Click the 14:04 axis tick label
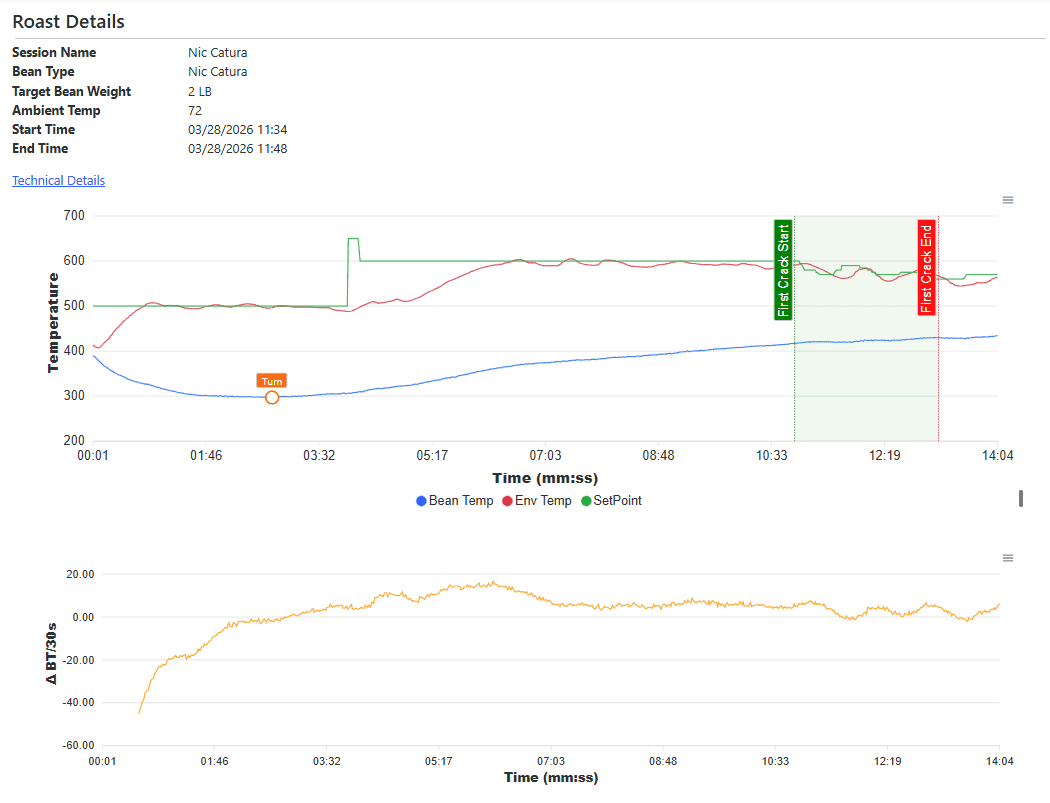The image size is (1050, 803). (x=998, y=455)
